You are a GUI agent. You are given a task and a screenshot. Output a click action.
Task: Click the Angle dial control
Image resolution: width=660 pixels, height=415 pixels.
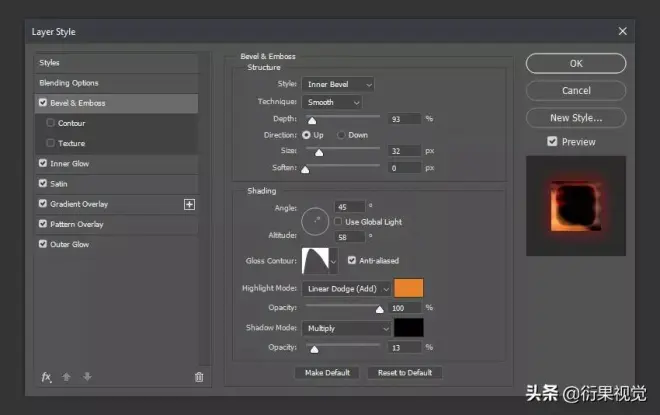click(315, 221)
